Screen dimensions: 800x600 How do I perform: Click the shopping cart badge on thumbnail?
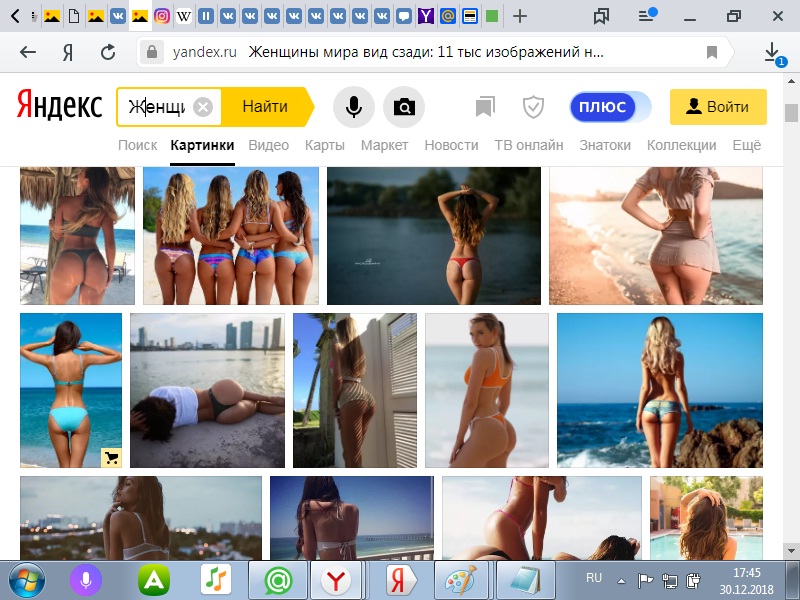tap(111, 457)
